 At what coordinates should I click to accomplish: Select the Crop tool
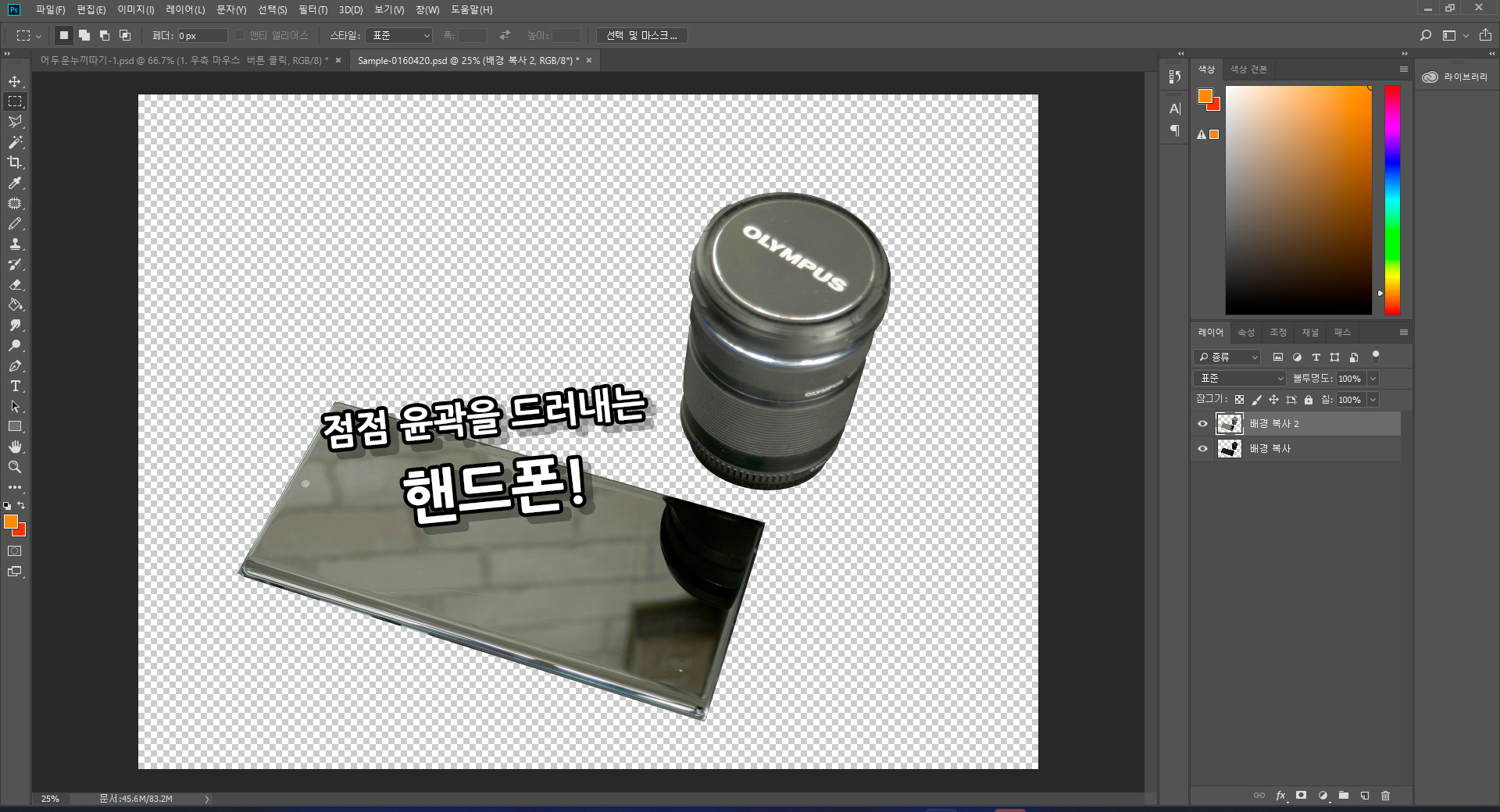(15, 162)
